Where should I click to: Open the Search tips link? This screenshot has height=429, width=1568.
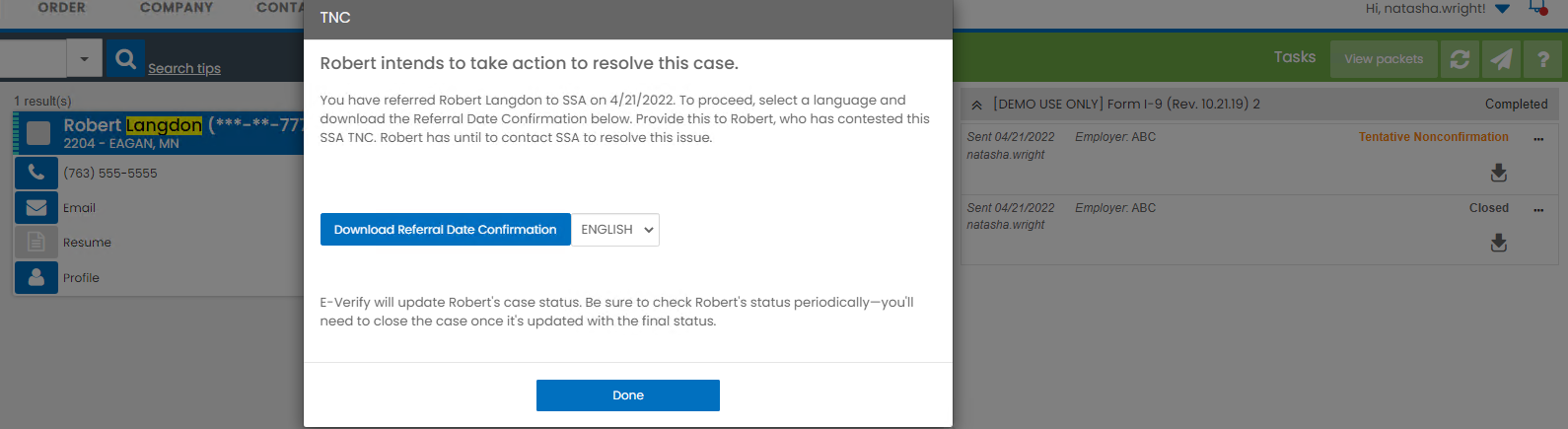click(184, 68)
